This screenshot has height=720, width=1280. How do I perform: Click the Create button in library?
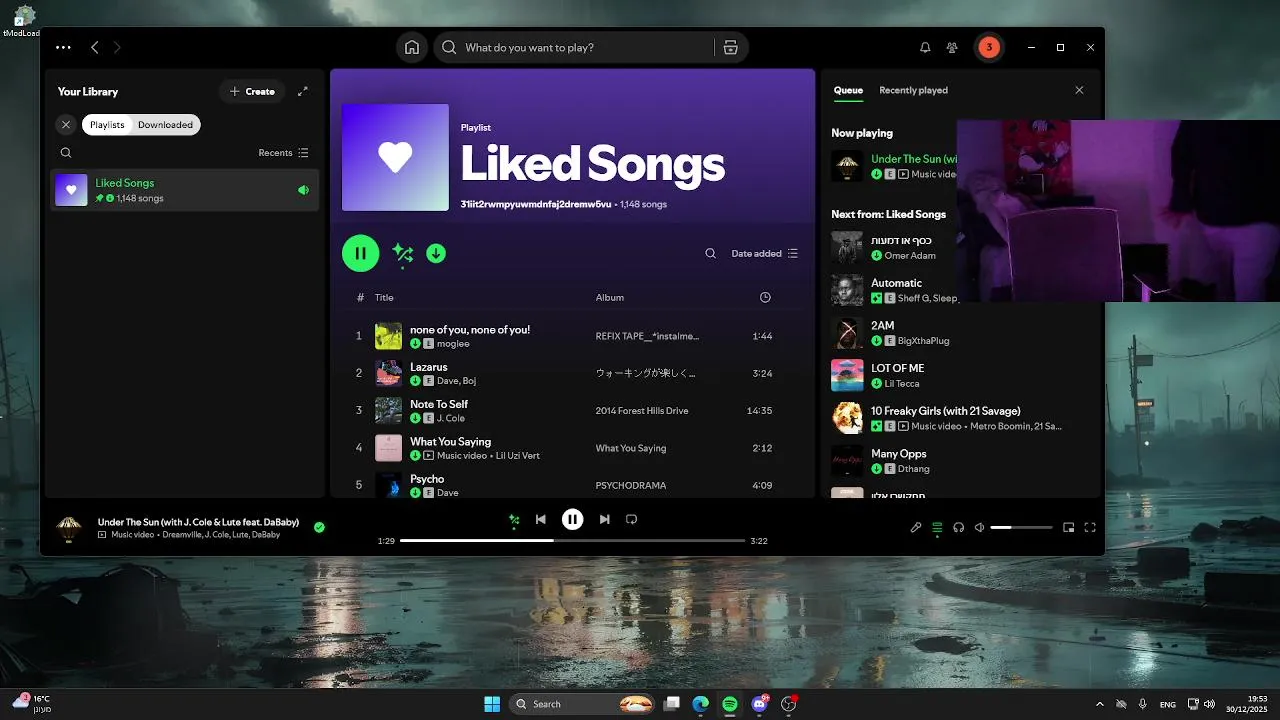click(252, 91)
